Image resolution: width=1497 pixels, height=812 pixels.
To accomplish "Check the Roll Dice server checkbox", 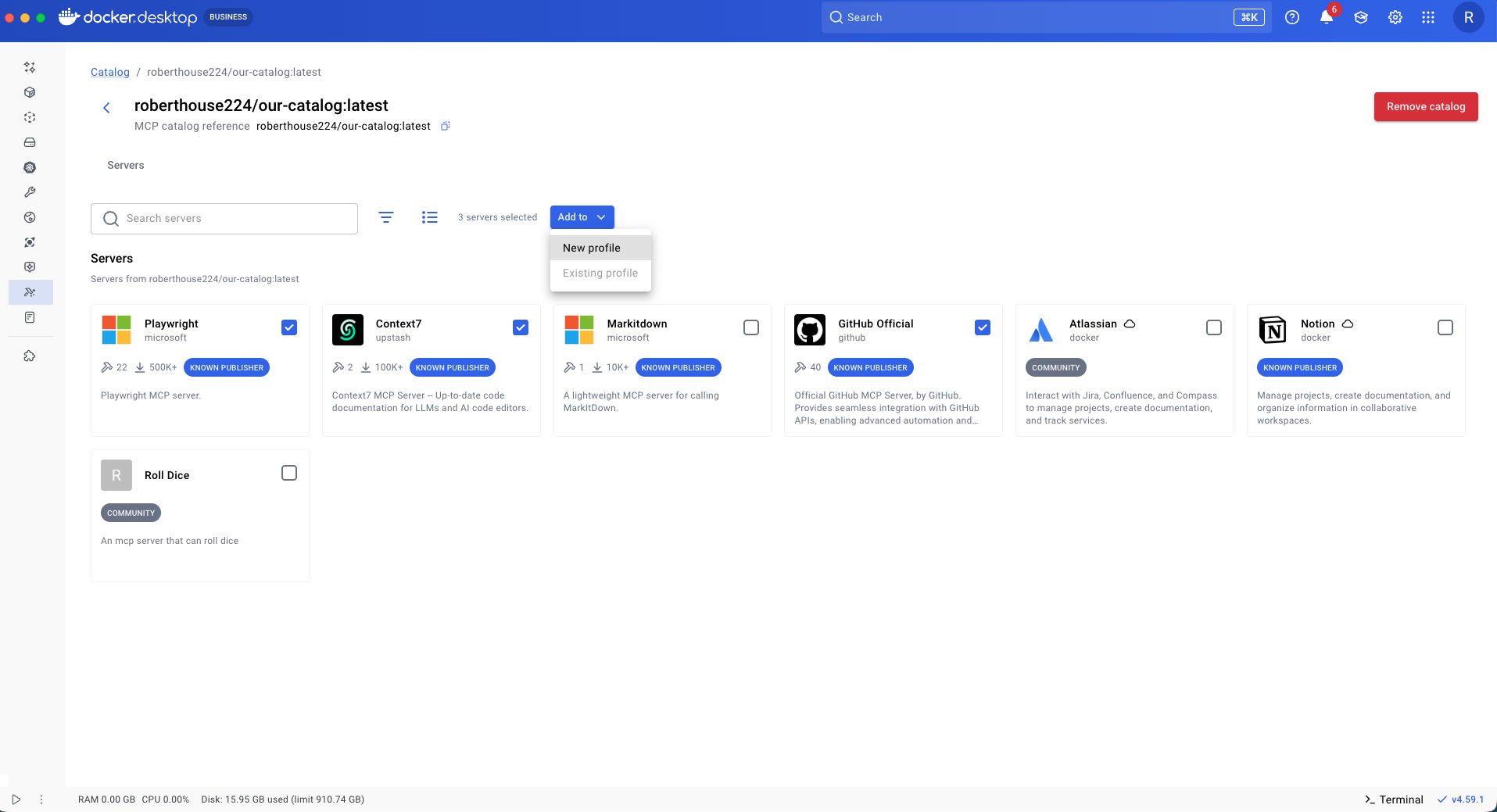I will point(289,473).
